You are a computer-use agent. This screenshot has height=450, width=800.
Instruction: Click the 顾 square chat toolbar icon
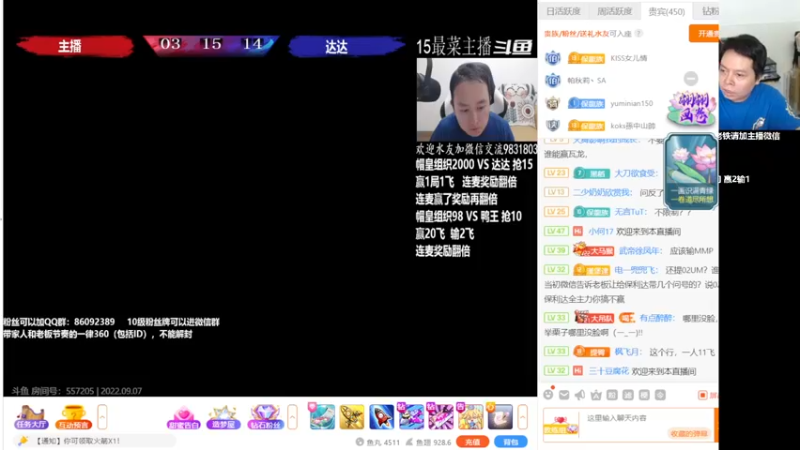(644, 394)
